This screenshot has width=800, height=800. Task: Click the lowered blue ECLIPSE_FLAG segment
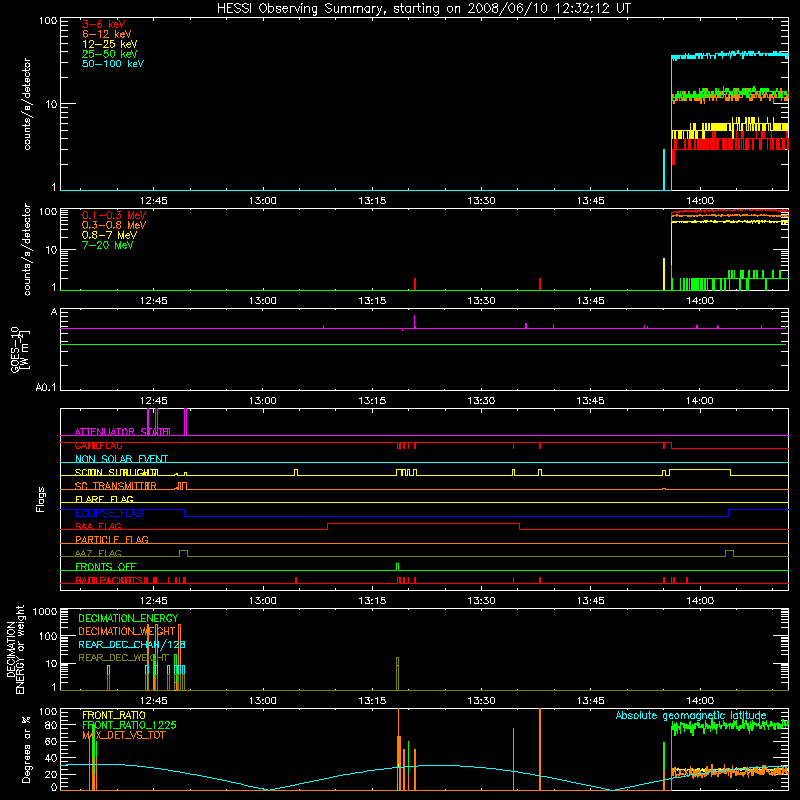coord(457,516)
